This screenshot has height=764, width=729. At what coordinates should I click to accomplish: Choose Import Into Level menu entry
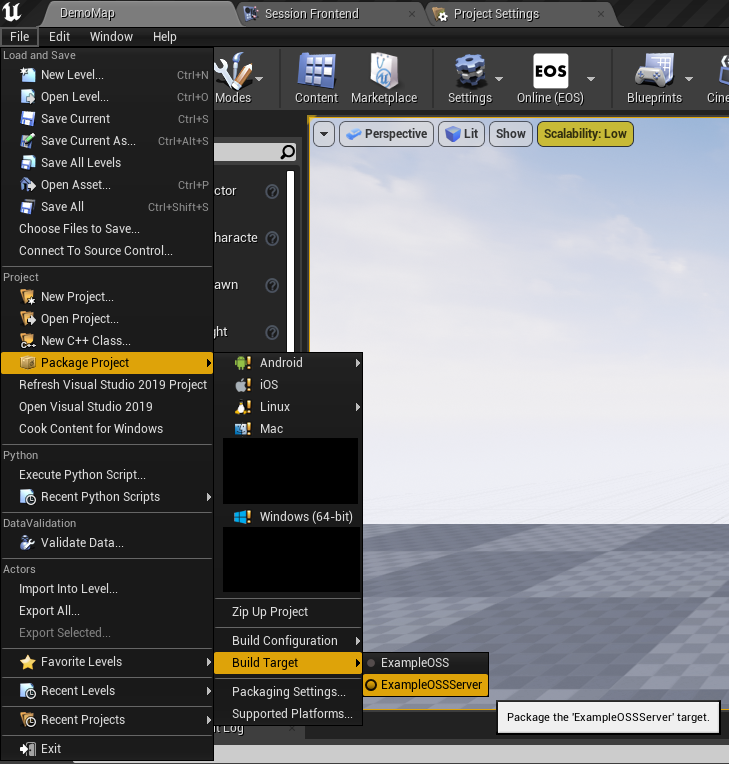point(107,589)
